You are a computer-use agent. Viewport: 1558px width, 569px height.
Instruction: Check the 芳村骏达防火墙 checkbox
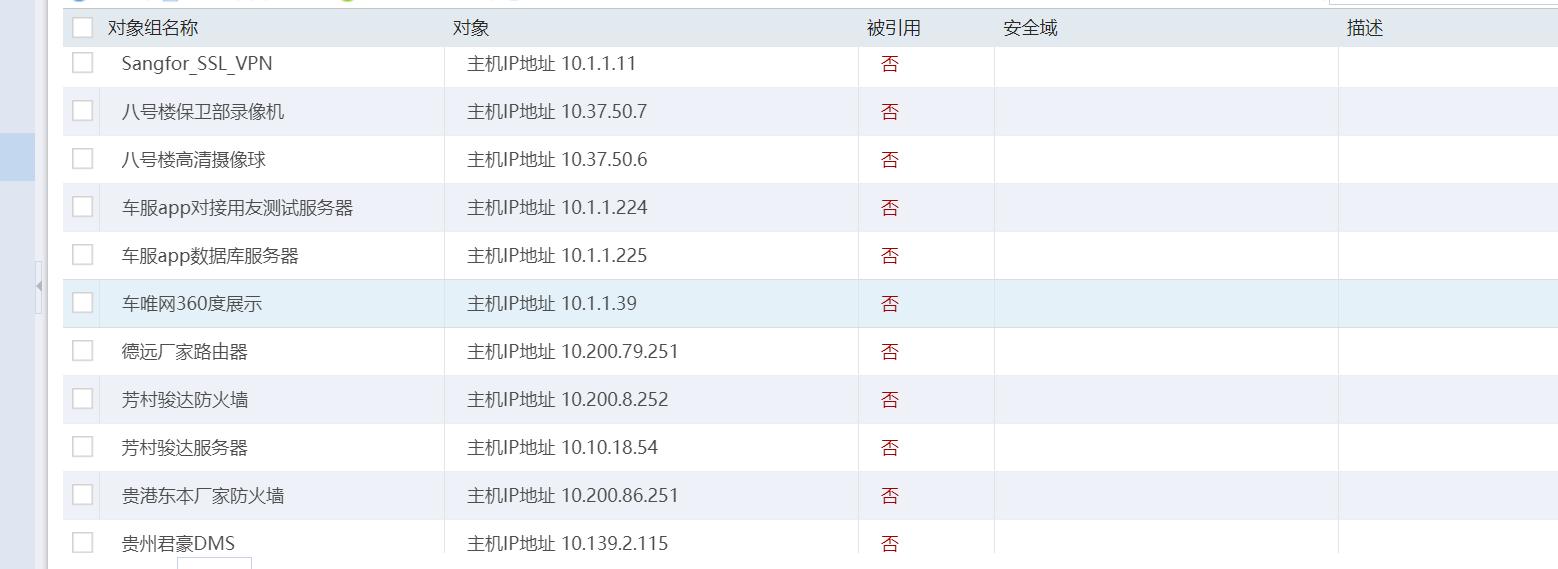click(82, 399)
